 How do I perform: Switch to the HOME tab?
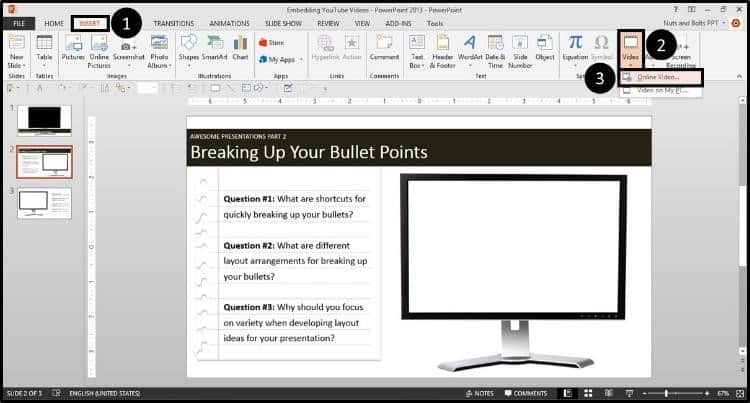pyautogui.click(x=54, y=23)
